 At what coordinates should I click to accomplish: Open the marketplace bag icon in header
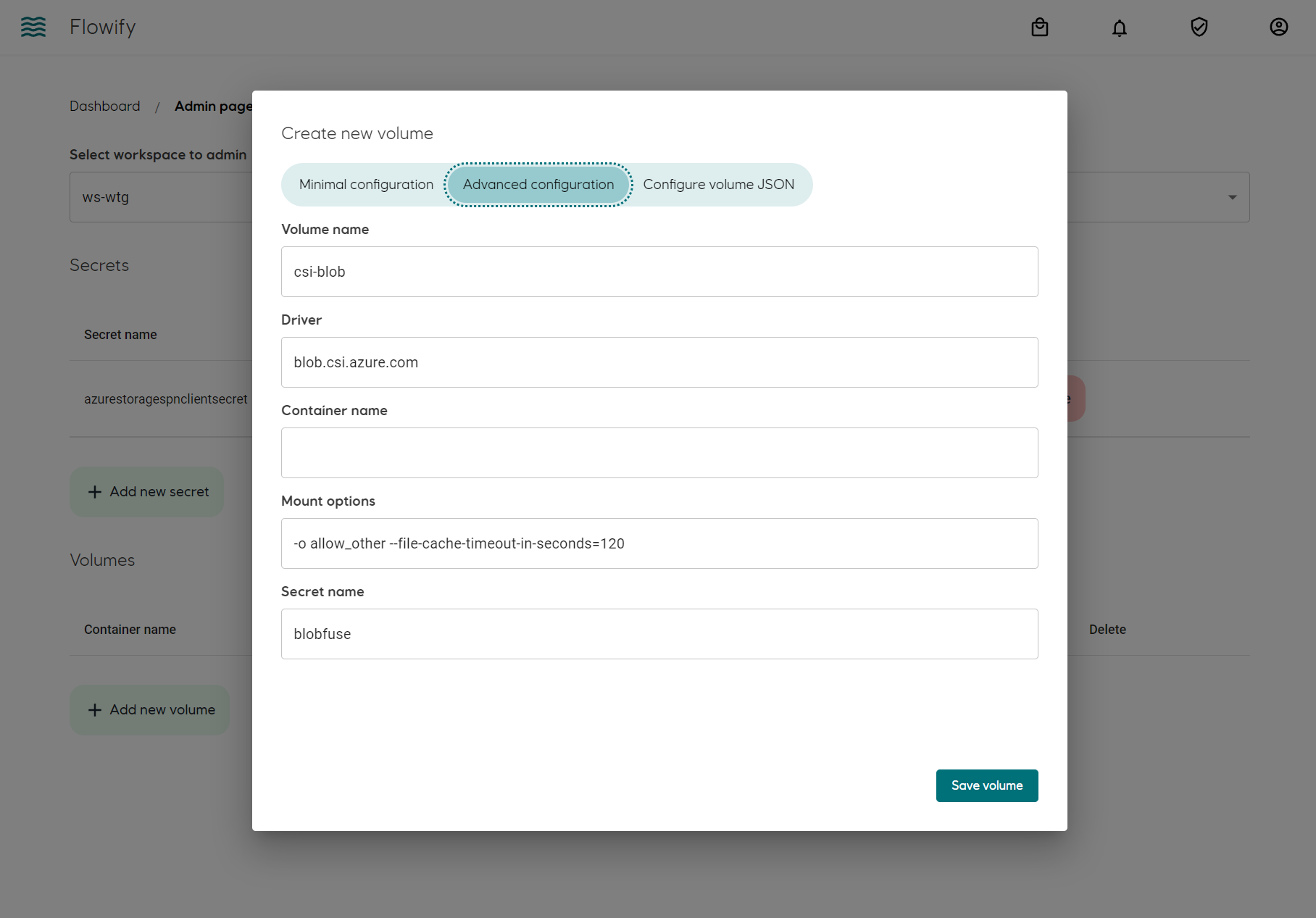pyautogui.click(x=1040, y=28)
